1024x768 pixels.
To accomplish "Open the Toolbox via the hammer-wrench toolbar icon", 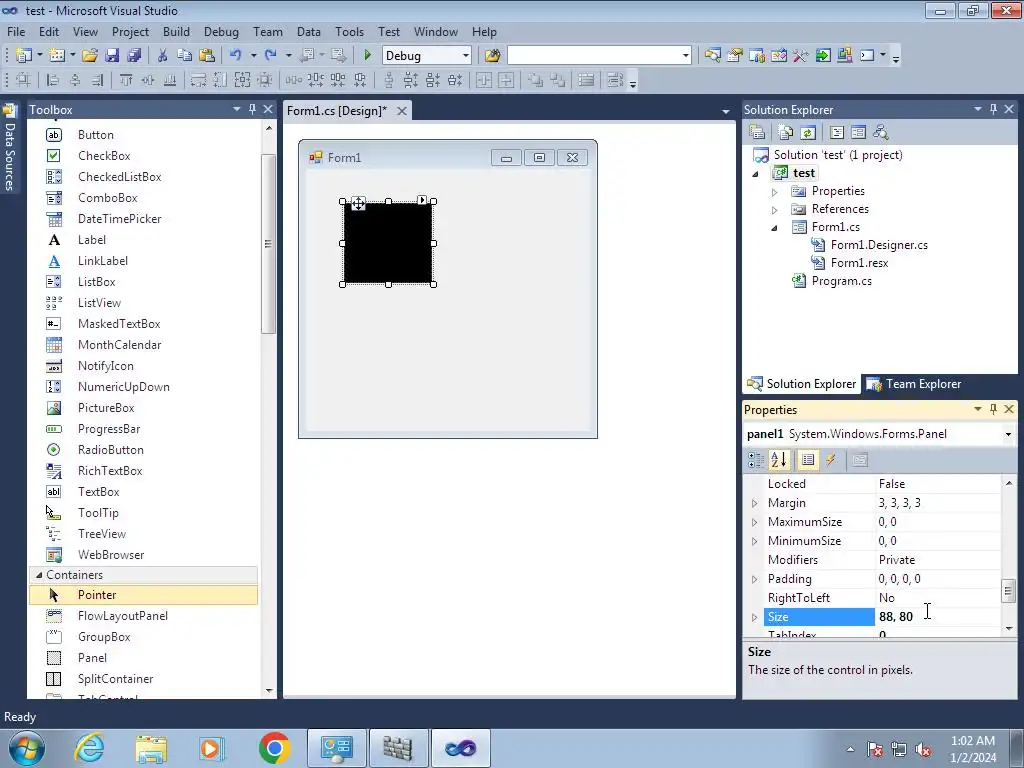I will (801, 56).
